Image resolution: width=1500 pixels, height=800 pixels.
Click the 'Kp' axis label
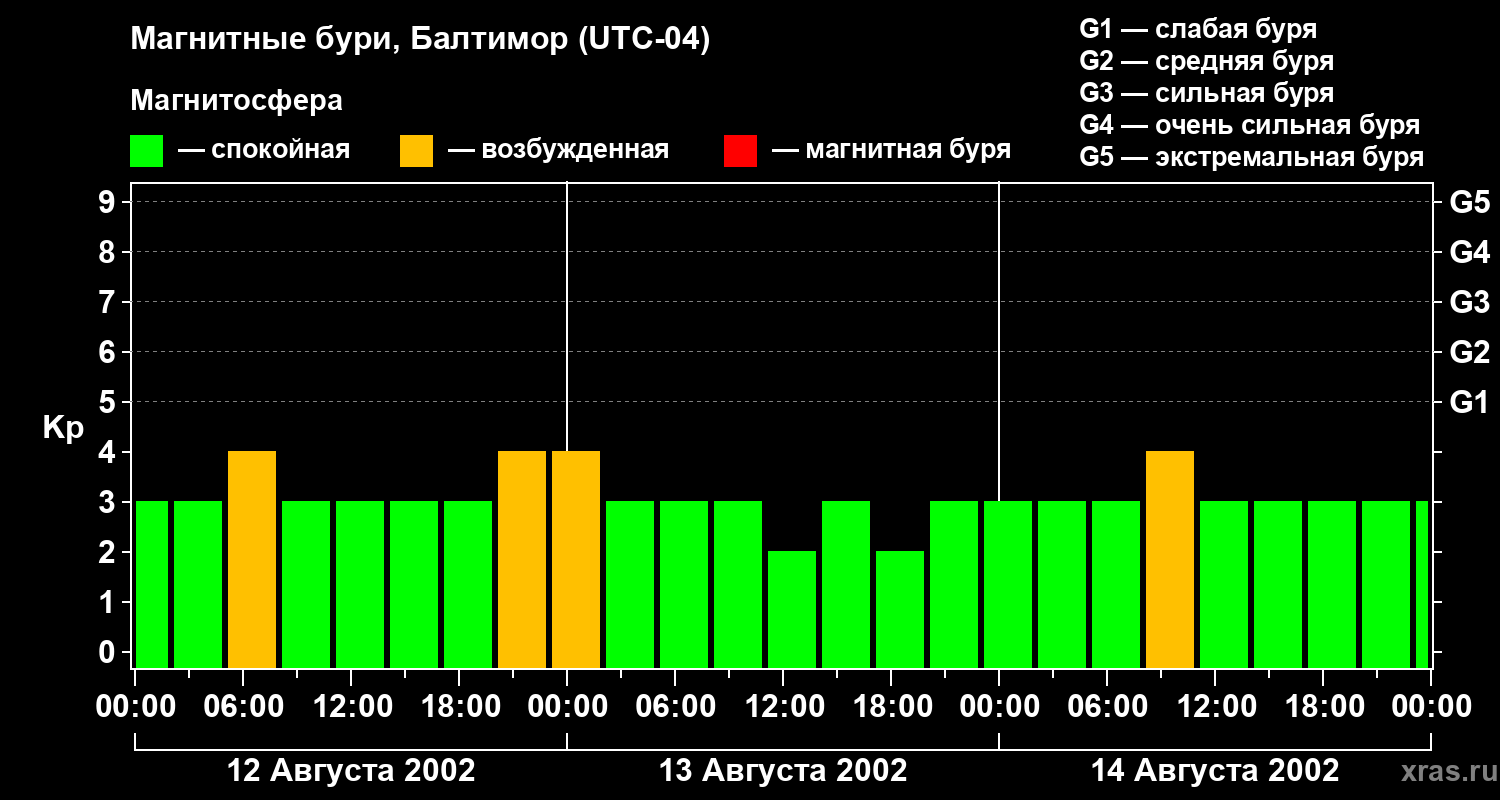tap(63, 428)
